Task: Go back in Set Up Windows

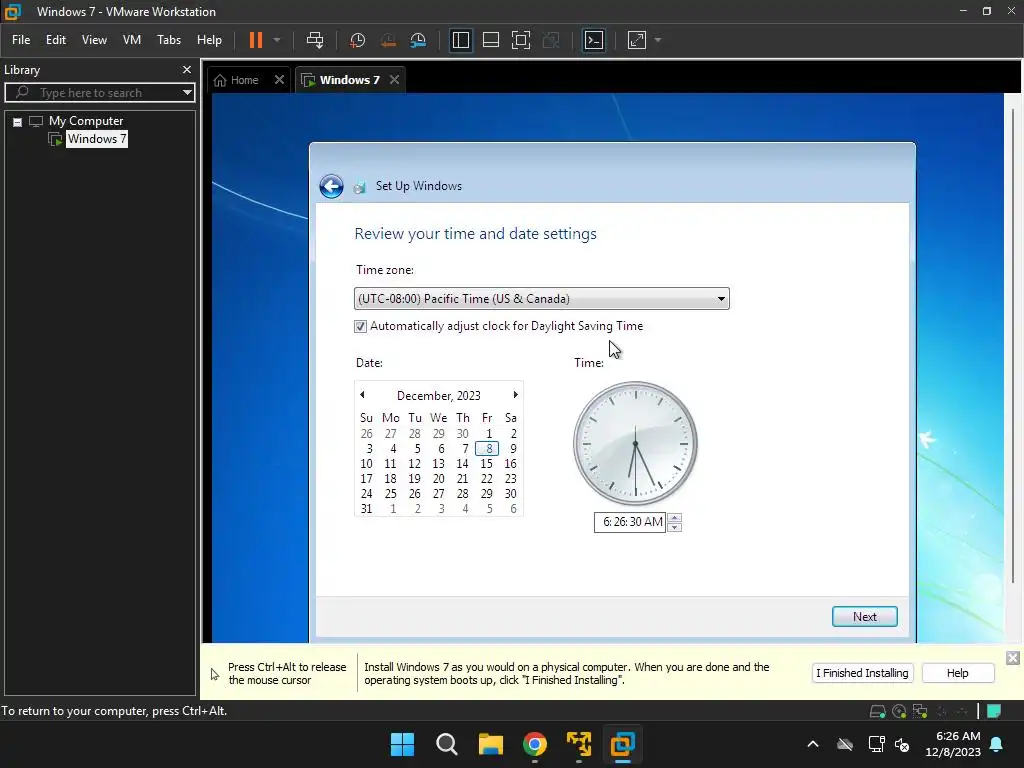Action: click(331, 186)
